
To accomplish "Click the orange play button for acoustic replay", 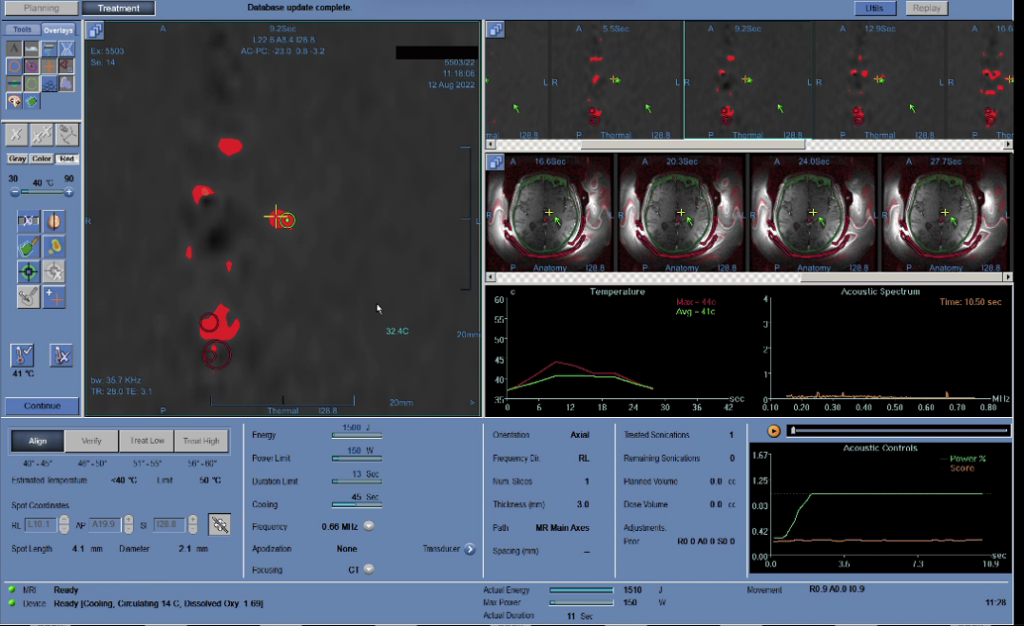I will coord(773,430).
